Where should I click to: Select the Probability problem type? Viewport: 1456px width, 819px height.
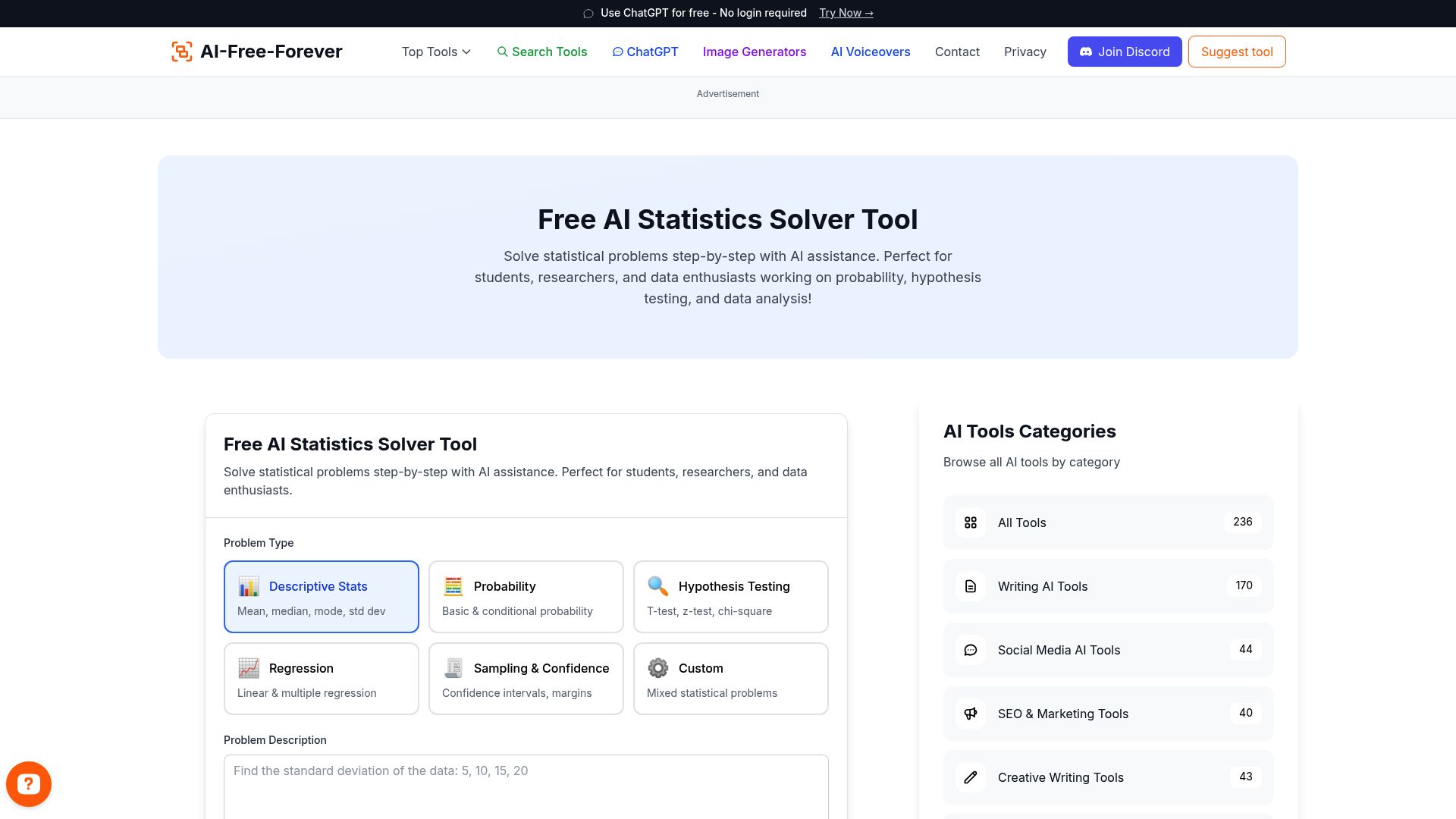[526, 597]
